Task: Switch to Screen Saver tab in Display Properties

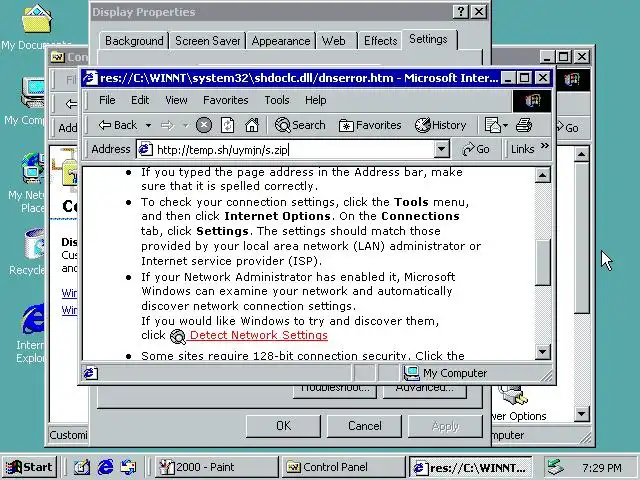Action: point(207,41)
